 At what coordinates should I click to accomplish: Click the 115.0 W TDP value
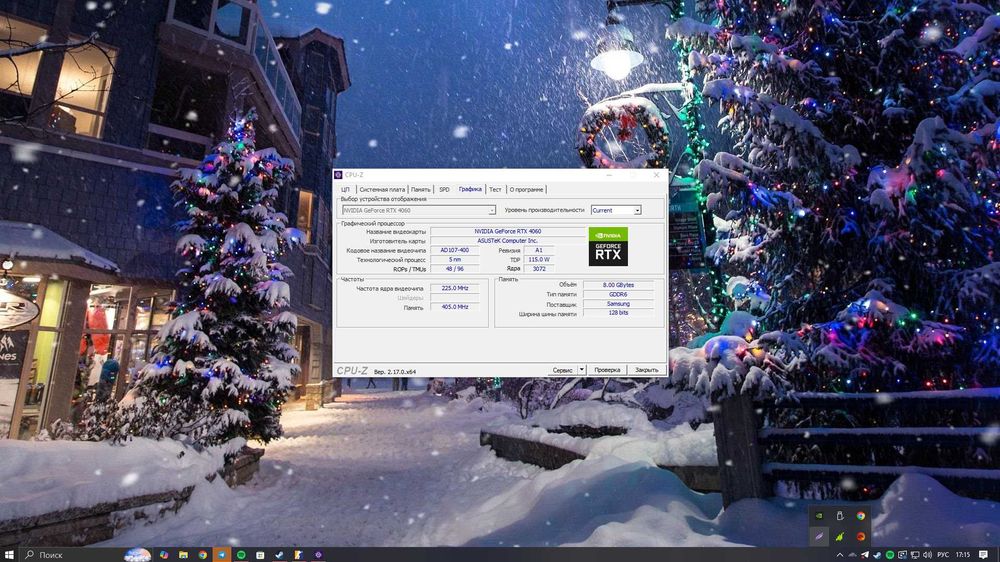(539, 260)
